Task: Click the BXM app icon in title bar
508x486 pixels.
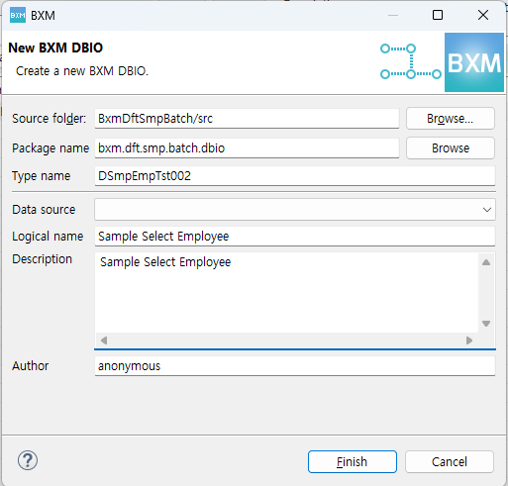Action: (x=18, y=15)
